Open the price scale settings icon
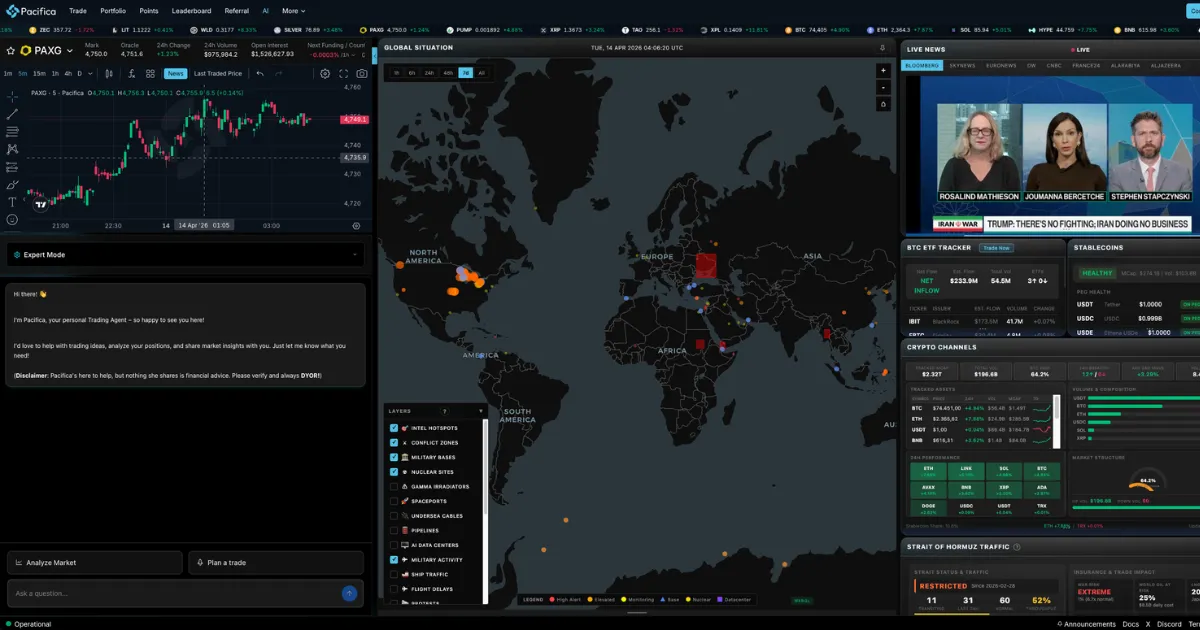Viewport: 1200px width, 630px height. (357, 226)
